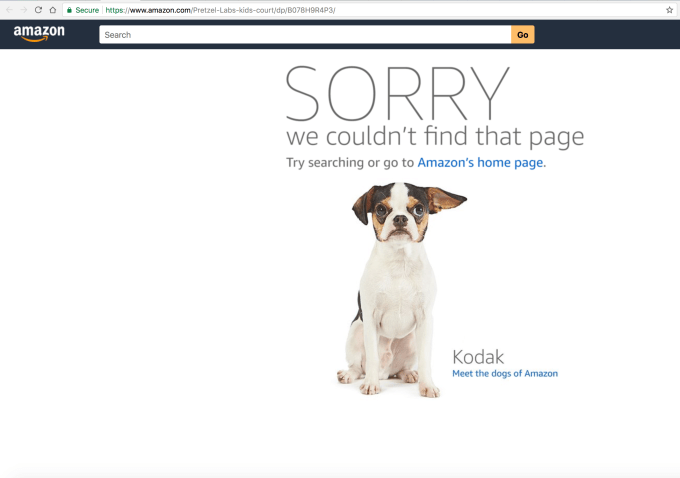Click the www.amazon.com domain in the address bar

pyautogui.click(x=160, y=10)
